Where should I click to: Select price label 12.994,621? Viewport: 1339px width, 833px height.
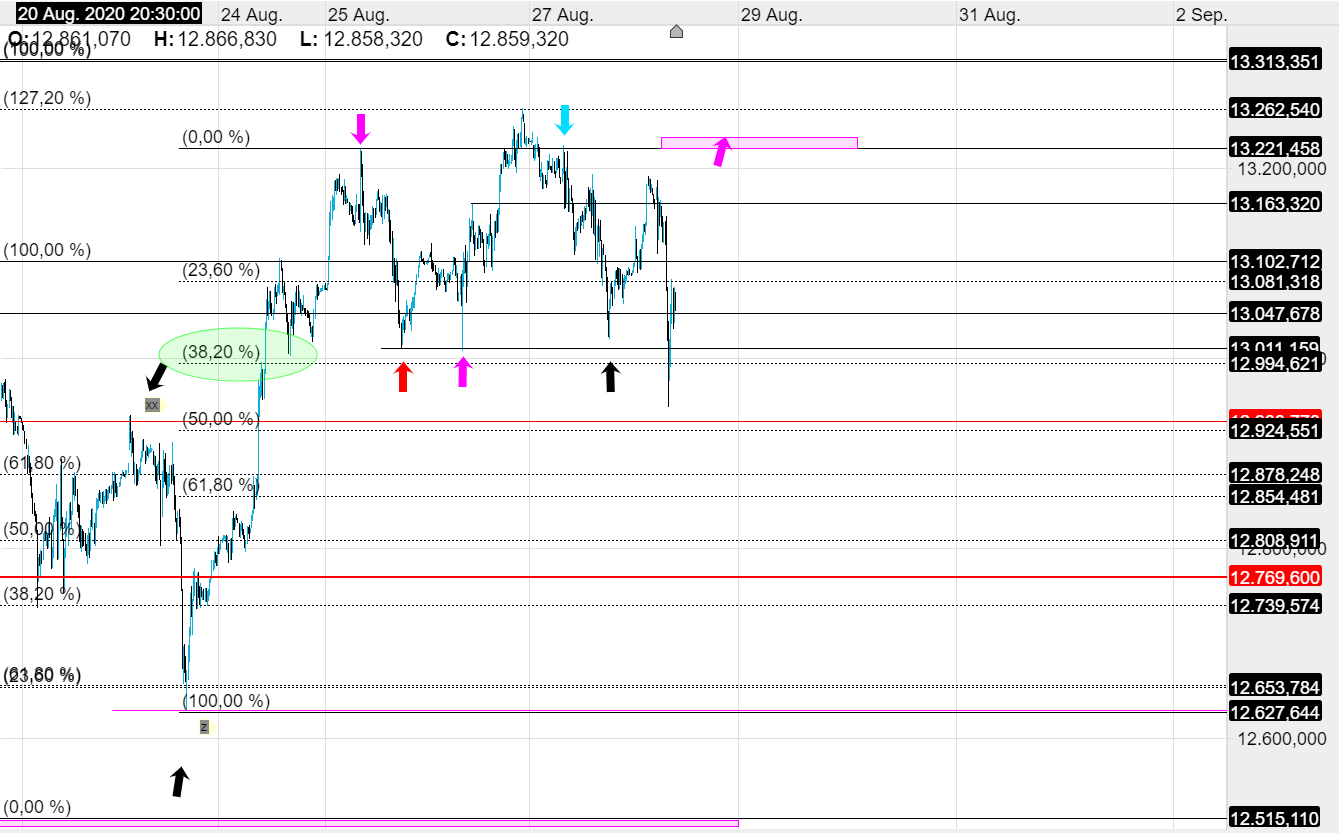tap(1275, 363)
